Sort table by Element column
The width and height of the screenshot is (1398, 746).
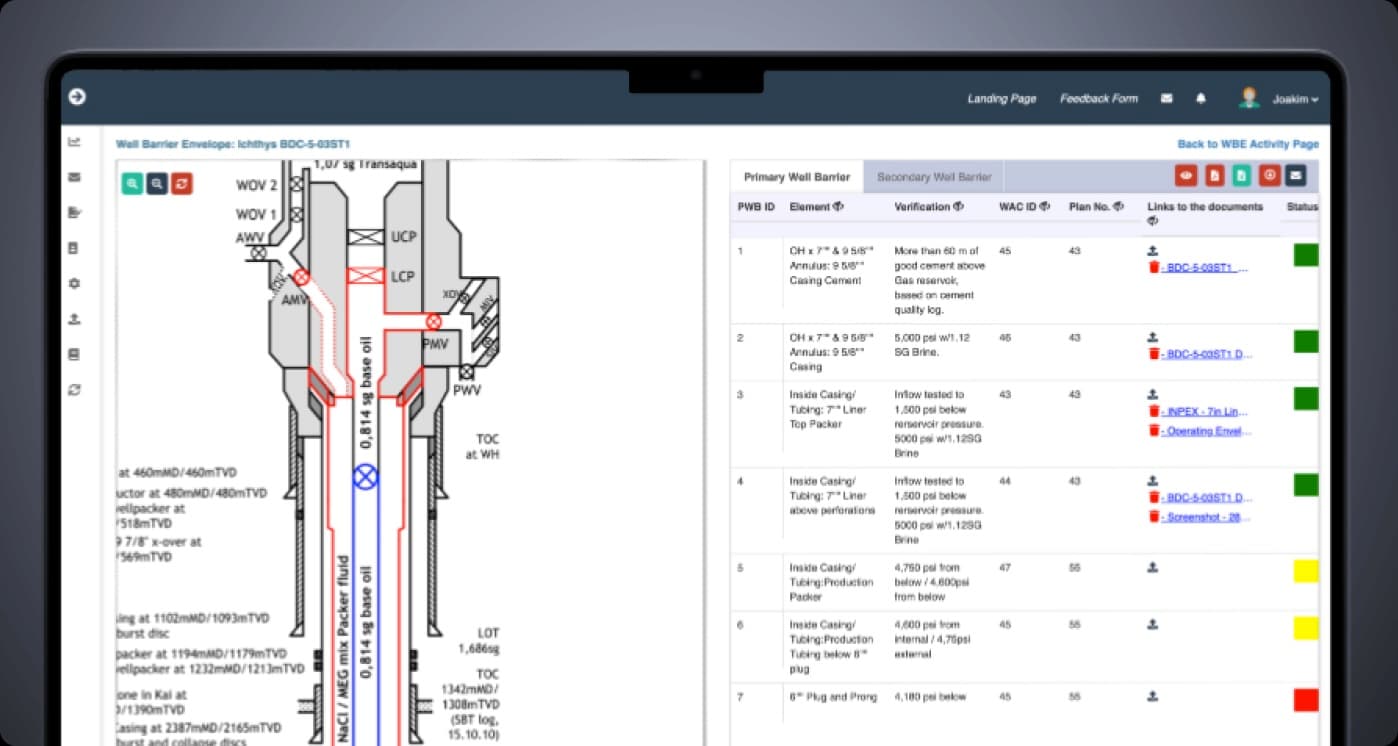coord(838,207)
